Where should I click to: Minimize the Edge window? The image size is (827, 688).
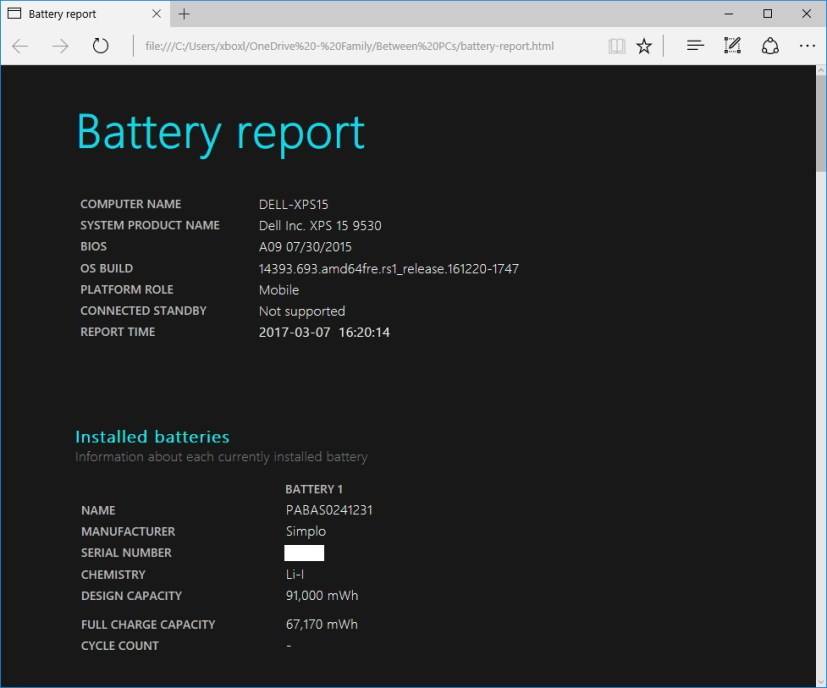(729, 13)
